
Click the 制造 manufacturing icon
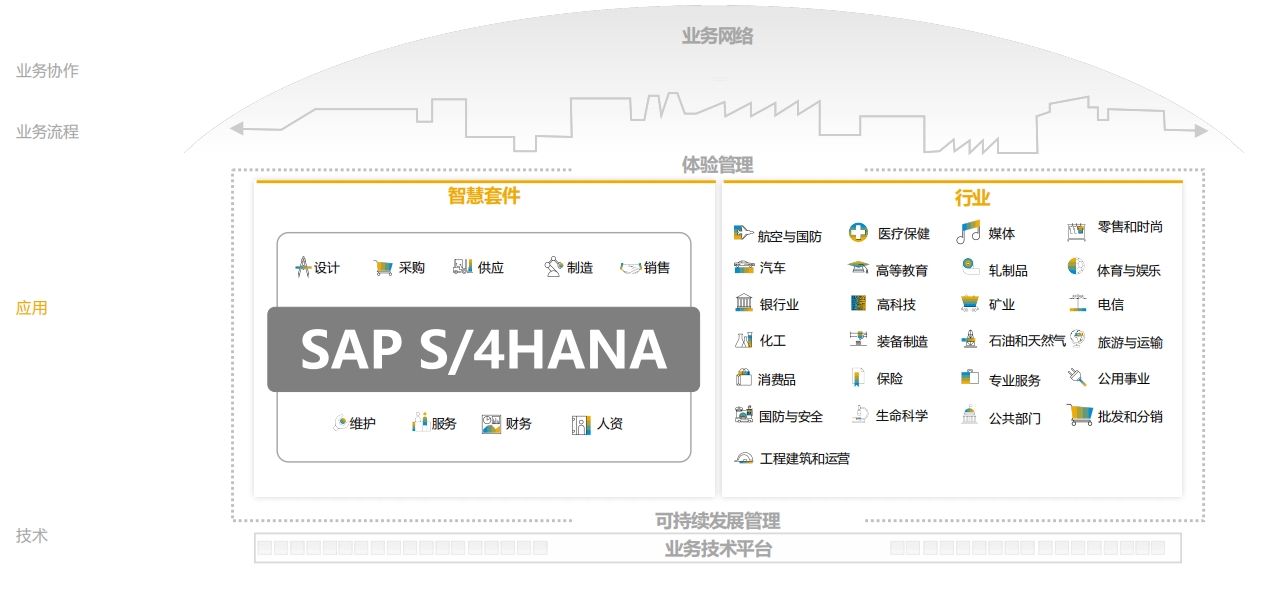pyautogui.click(x=553, y=267)
